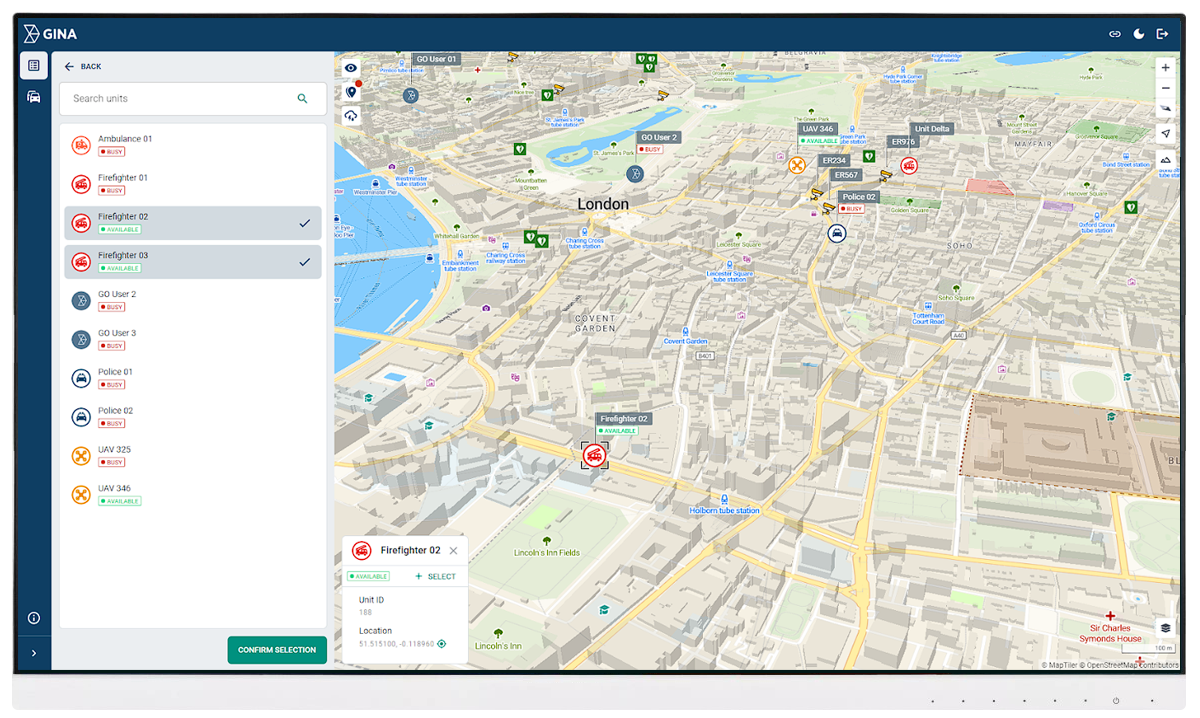Expand the collapsed sidebar with the arrow
The image size is (1200, 718).
coord(34,652)
